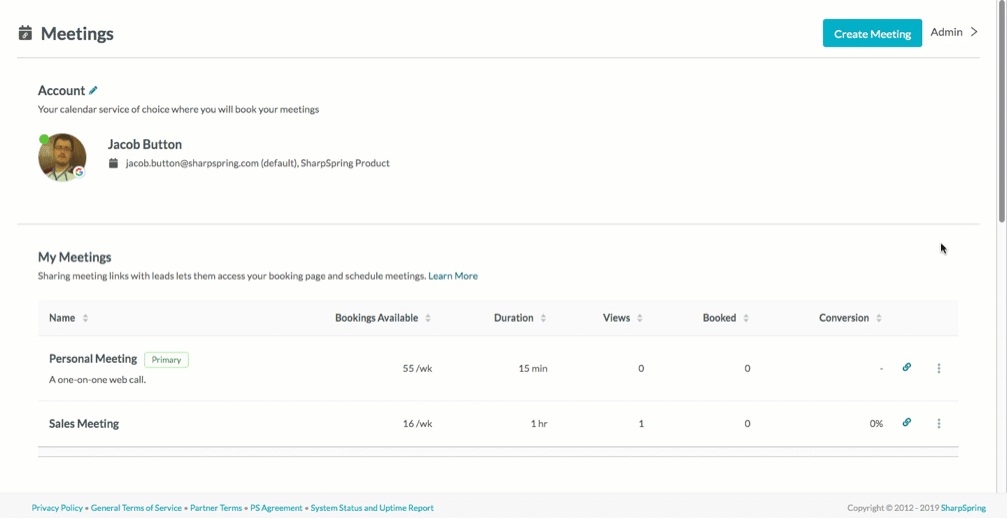Sort by Duration column
This screenshot has width=1007, height=518.
click(543, 318)
